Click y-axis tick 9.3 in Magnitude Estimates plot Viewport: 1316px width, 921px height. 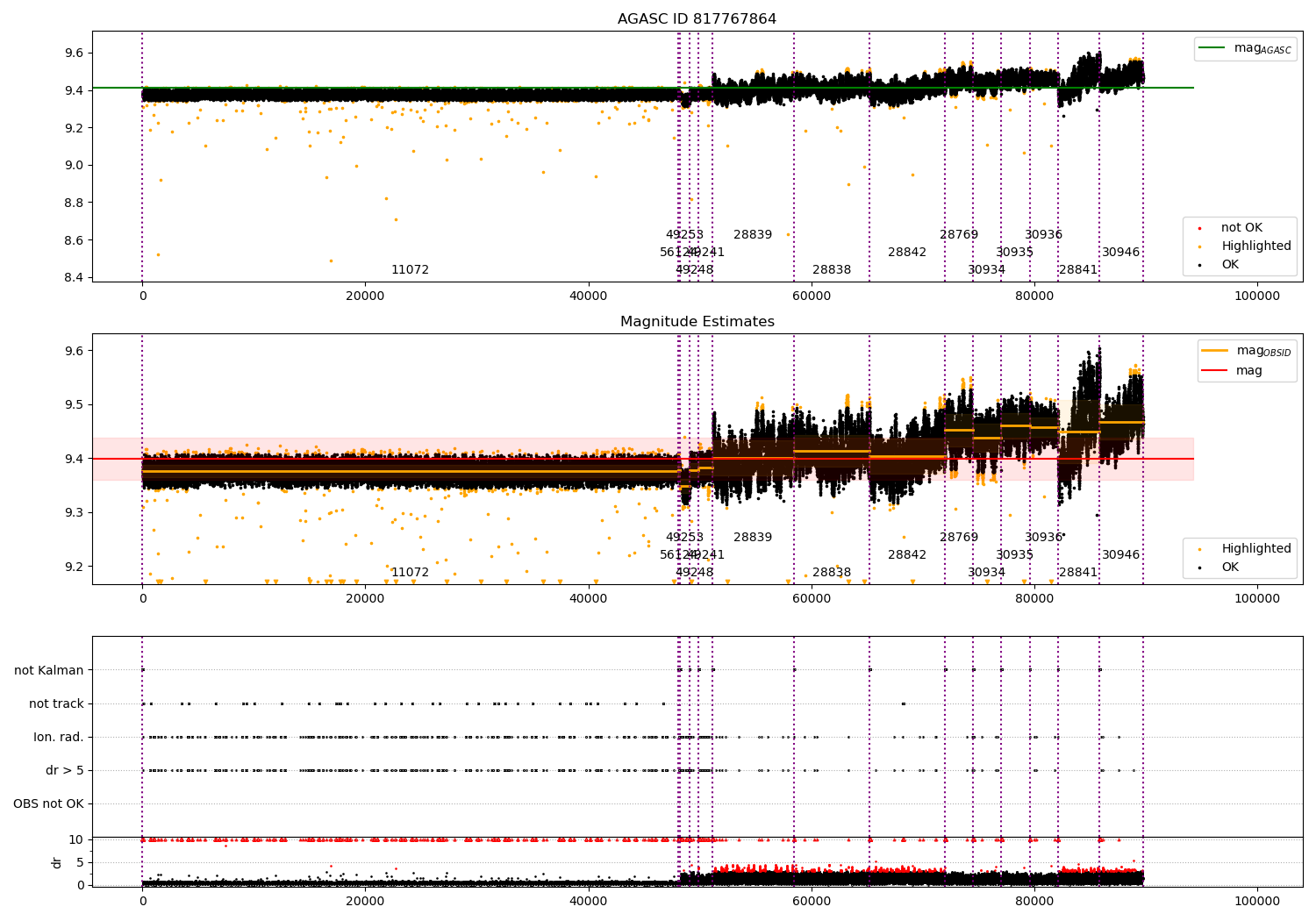73,513
